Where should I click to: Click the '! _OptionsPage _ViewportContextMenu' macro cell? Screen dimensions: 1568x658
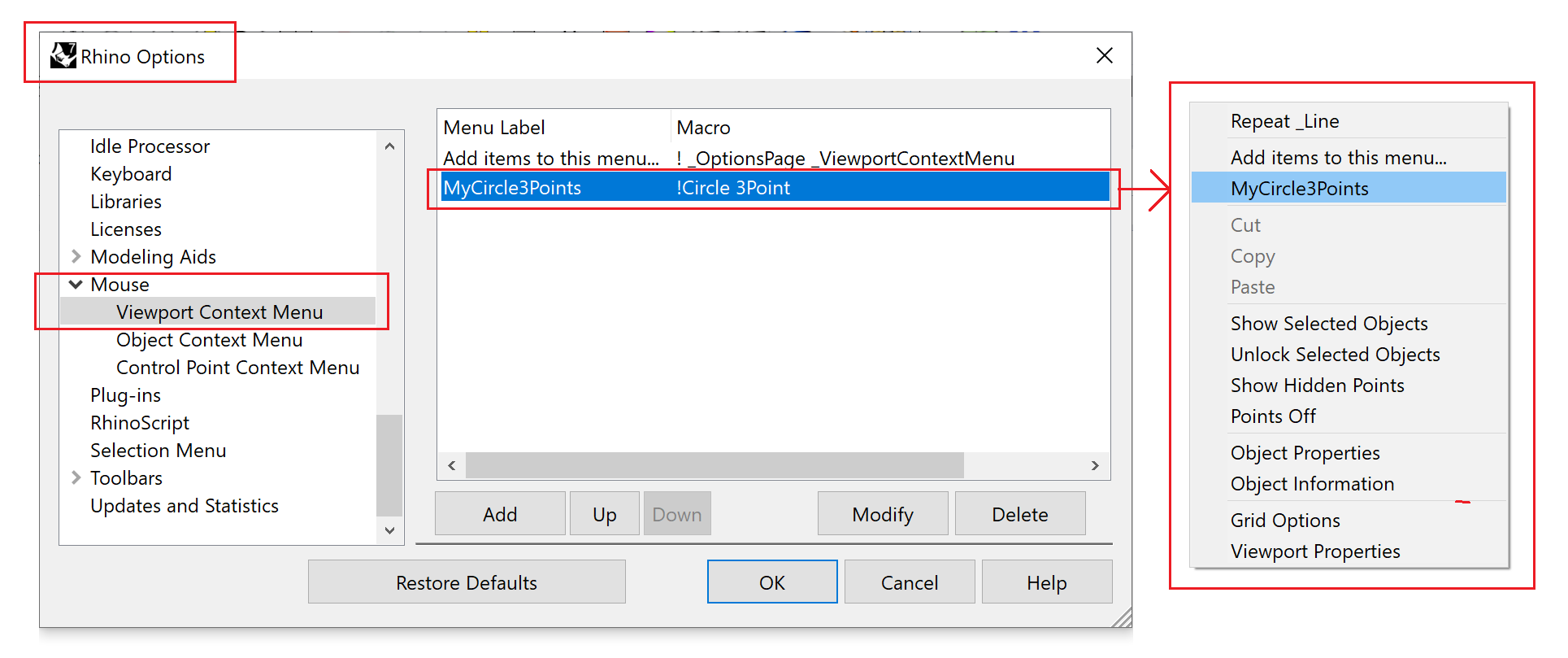coord(845,159)
